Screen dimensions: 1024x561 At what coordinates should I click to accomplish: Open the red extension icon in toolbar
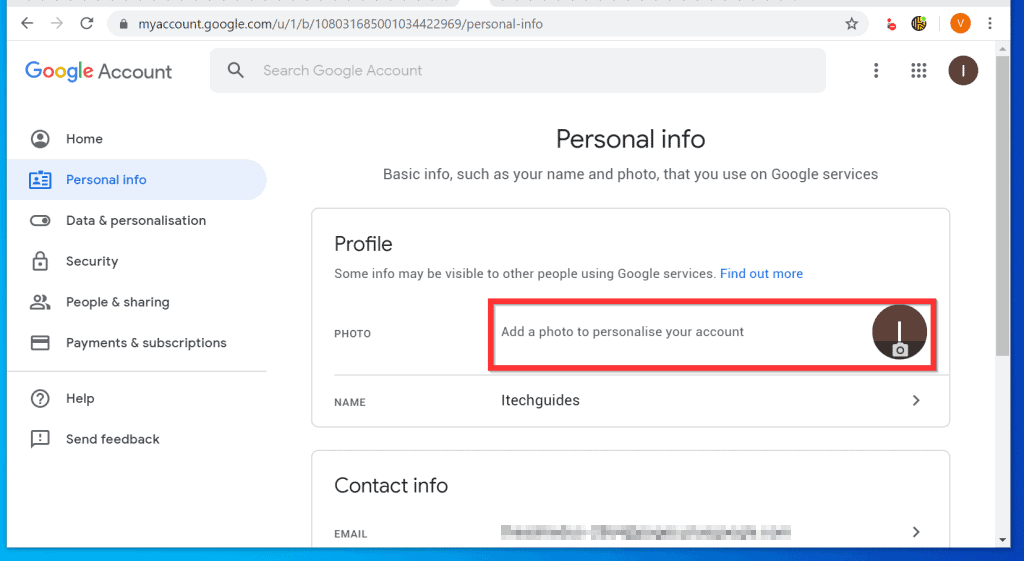click(891, 24)
